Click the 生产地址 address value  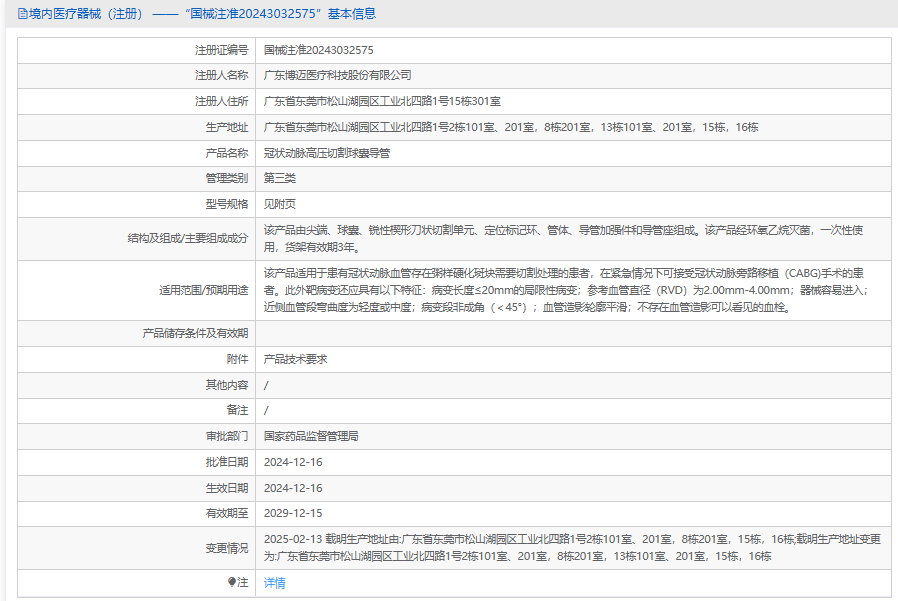[x=510, y=127]
